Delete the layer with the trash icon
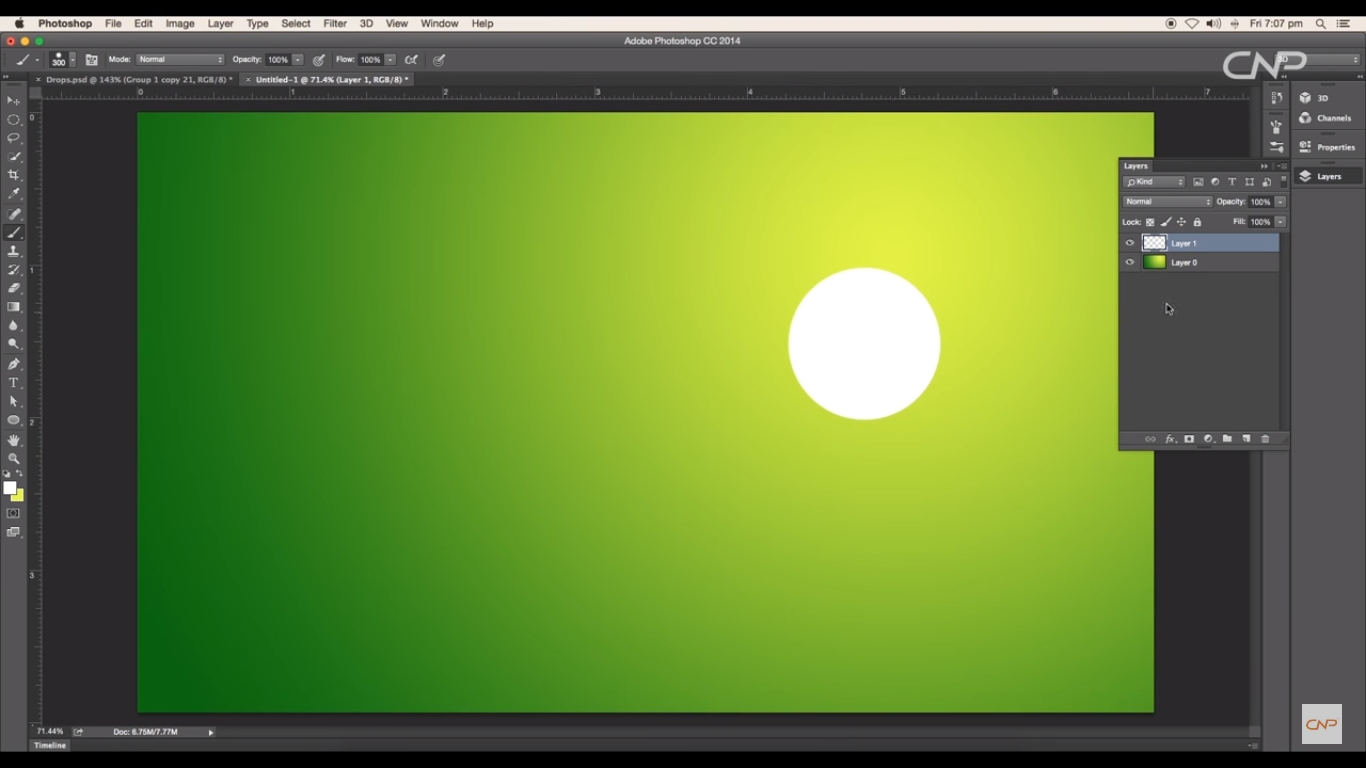This screenshot has height=768, width=1366. (1265, 439)
